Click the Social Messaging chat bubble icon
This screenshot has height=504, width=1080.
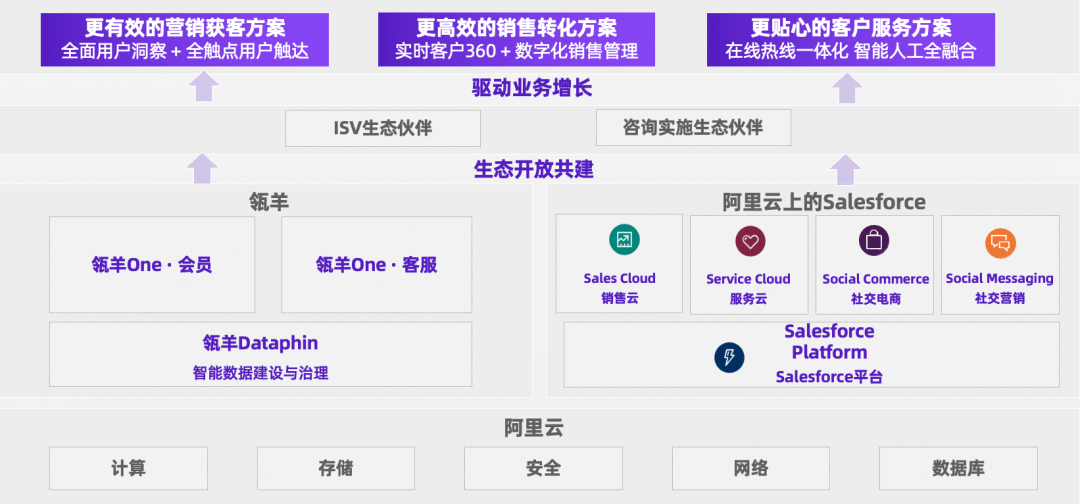1000,243
